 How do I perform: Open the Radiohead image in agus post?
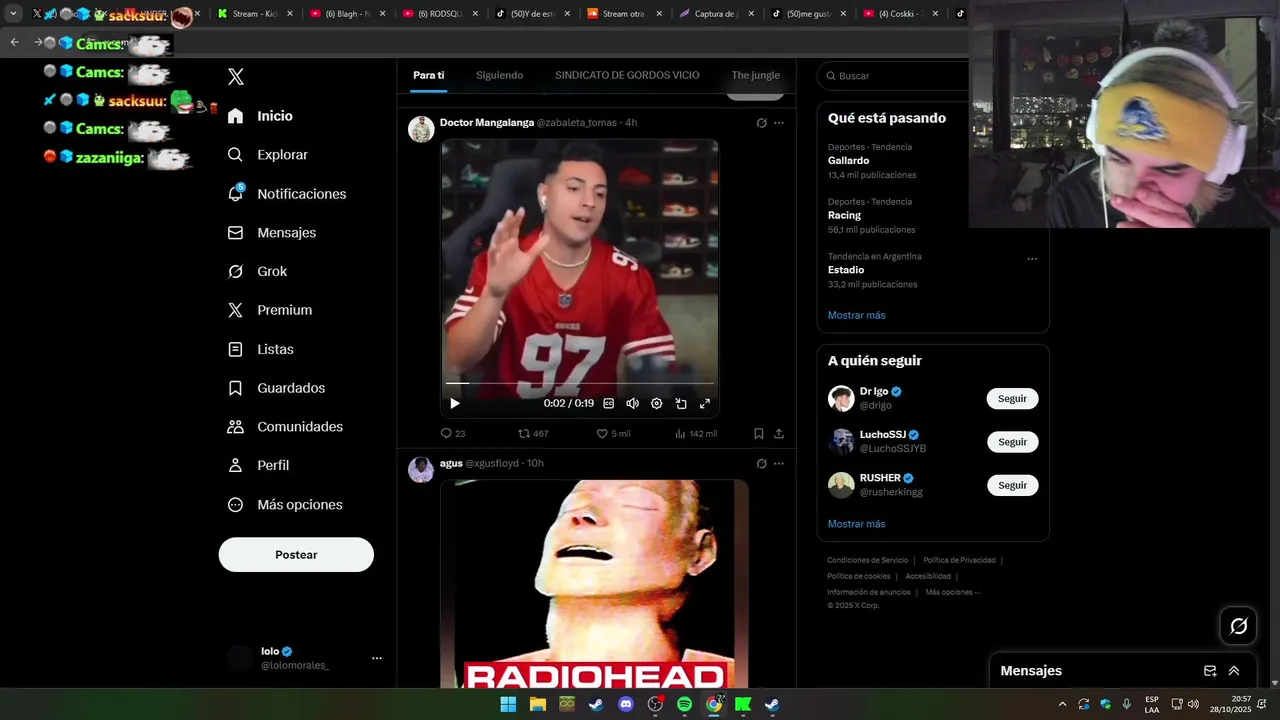click(594, 584)
